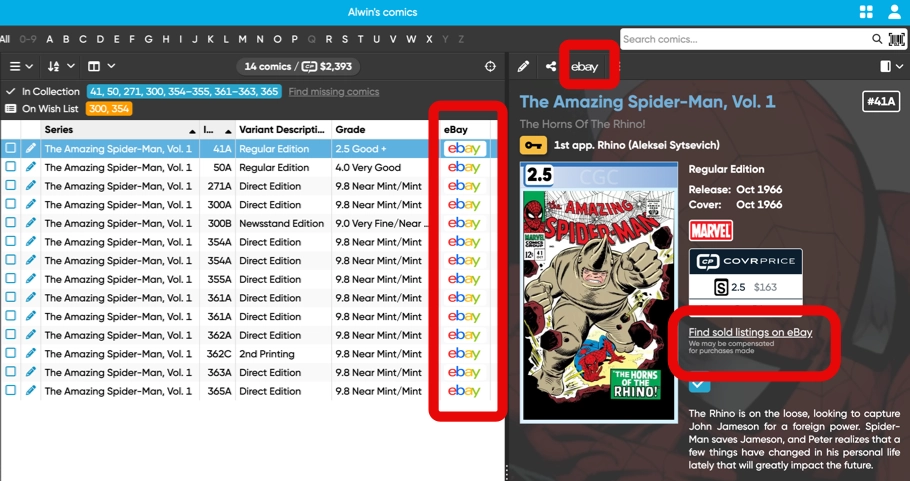910x481 pixels.
Task: Open the apps grid menu
Action: point(866,12)
